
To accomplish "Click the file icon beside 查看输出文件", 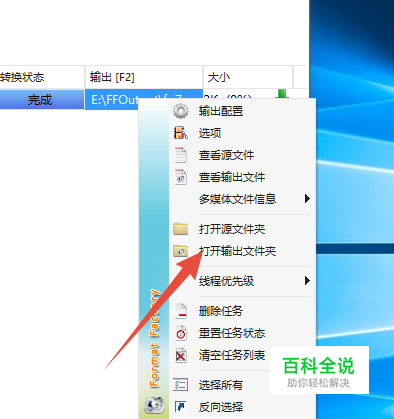I will click(181, 177).
